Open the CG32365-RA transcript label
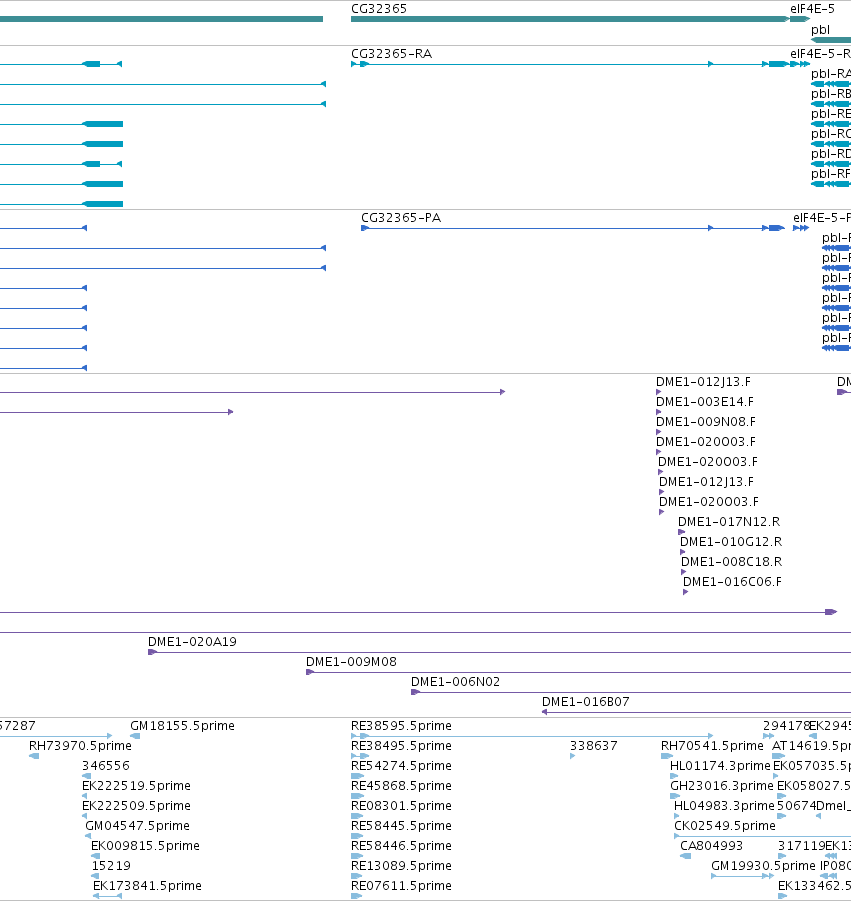Screen dimensions: 851x901 click(391, 53)
